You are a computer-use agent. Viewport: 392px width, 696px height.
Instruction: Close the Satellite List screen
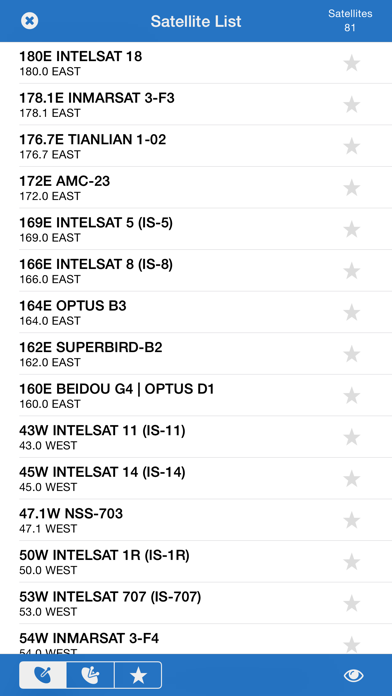click(29, 20)
